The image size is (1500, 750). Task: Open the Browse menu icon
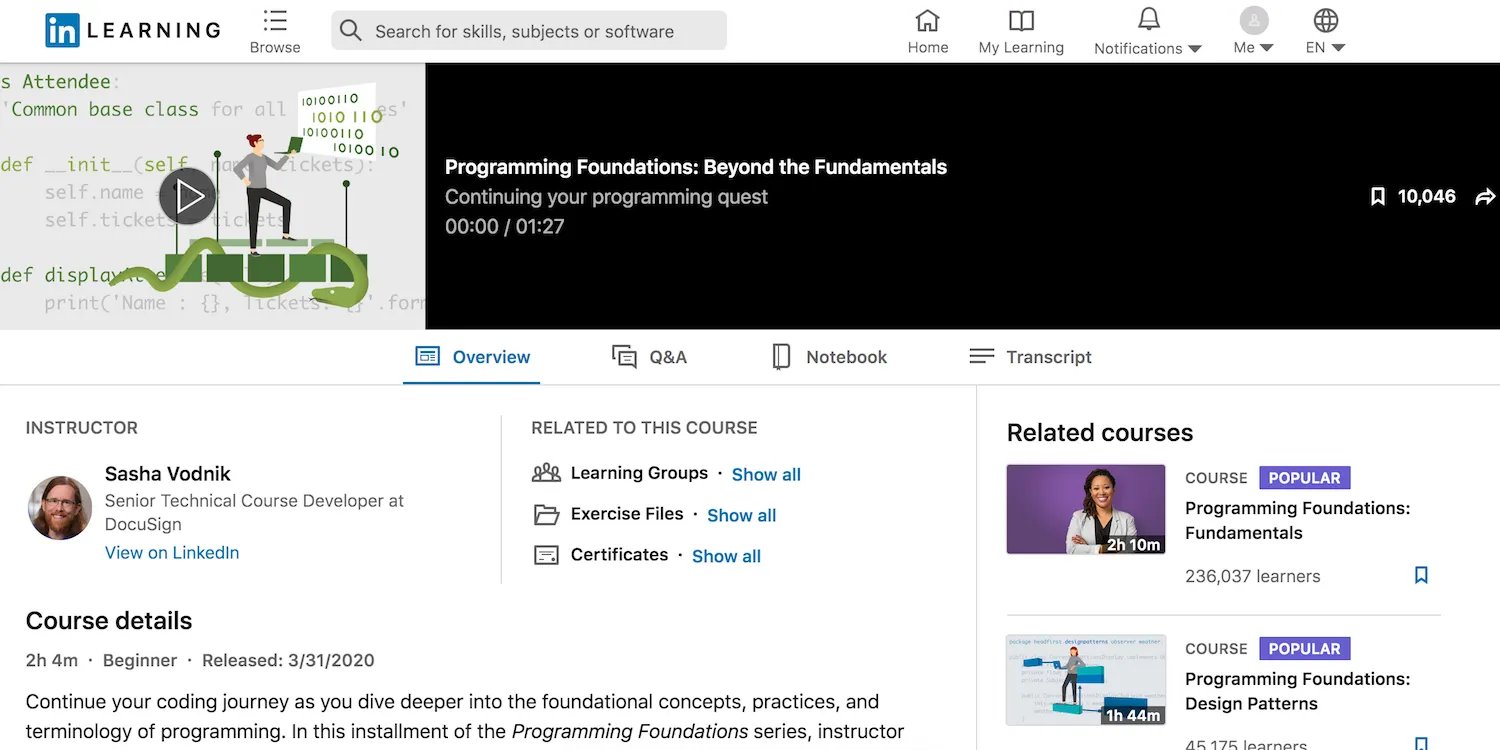click(275, 21)
